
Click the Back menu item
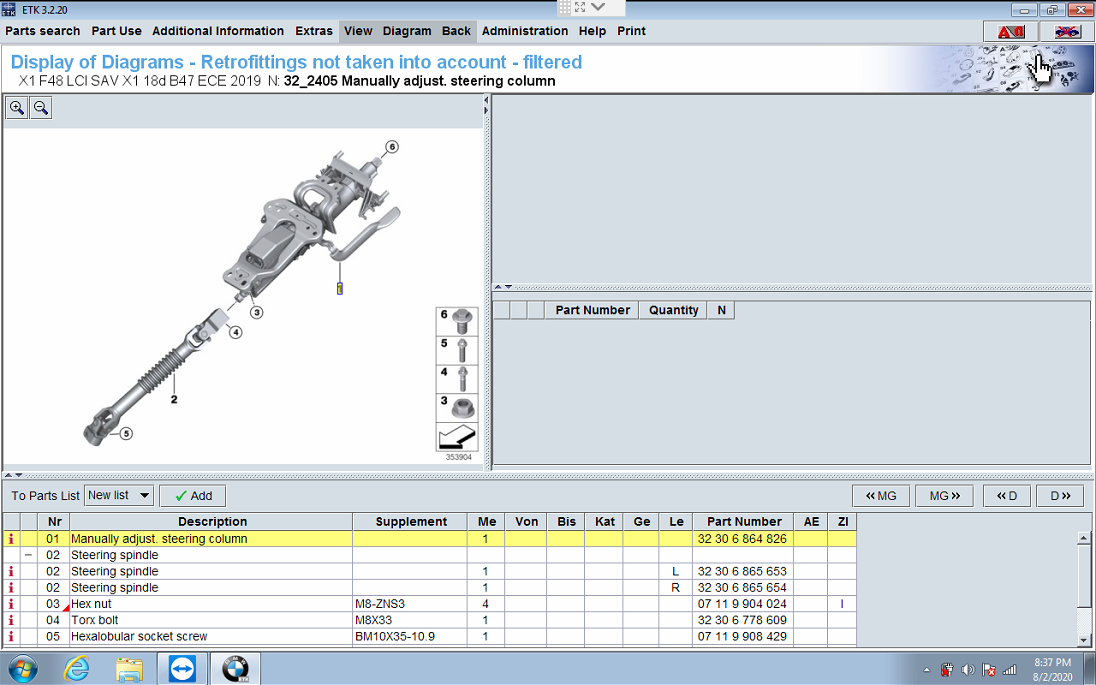coord(456,31)
